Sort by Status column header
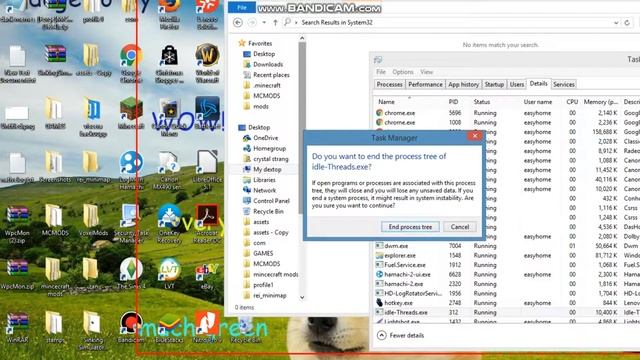 click(x=482, y=102)
